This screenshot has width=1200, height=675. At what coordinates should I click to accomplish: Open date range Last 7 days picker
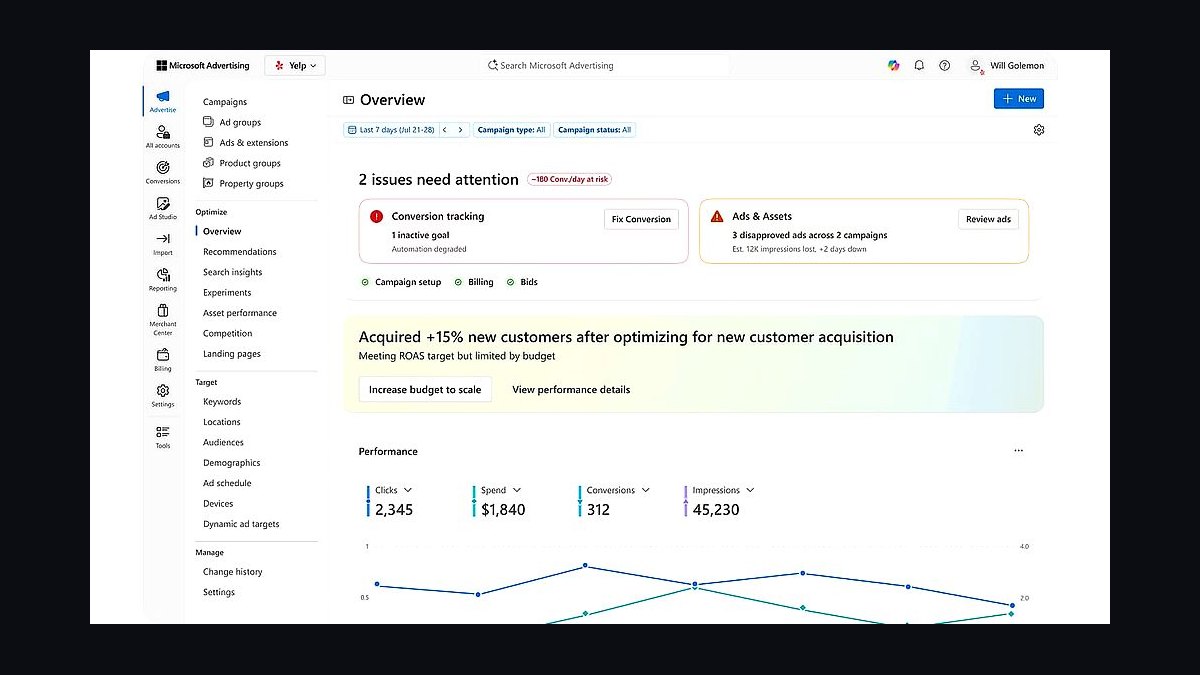(x=390, y=130)
